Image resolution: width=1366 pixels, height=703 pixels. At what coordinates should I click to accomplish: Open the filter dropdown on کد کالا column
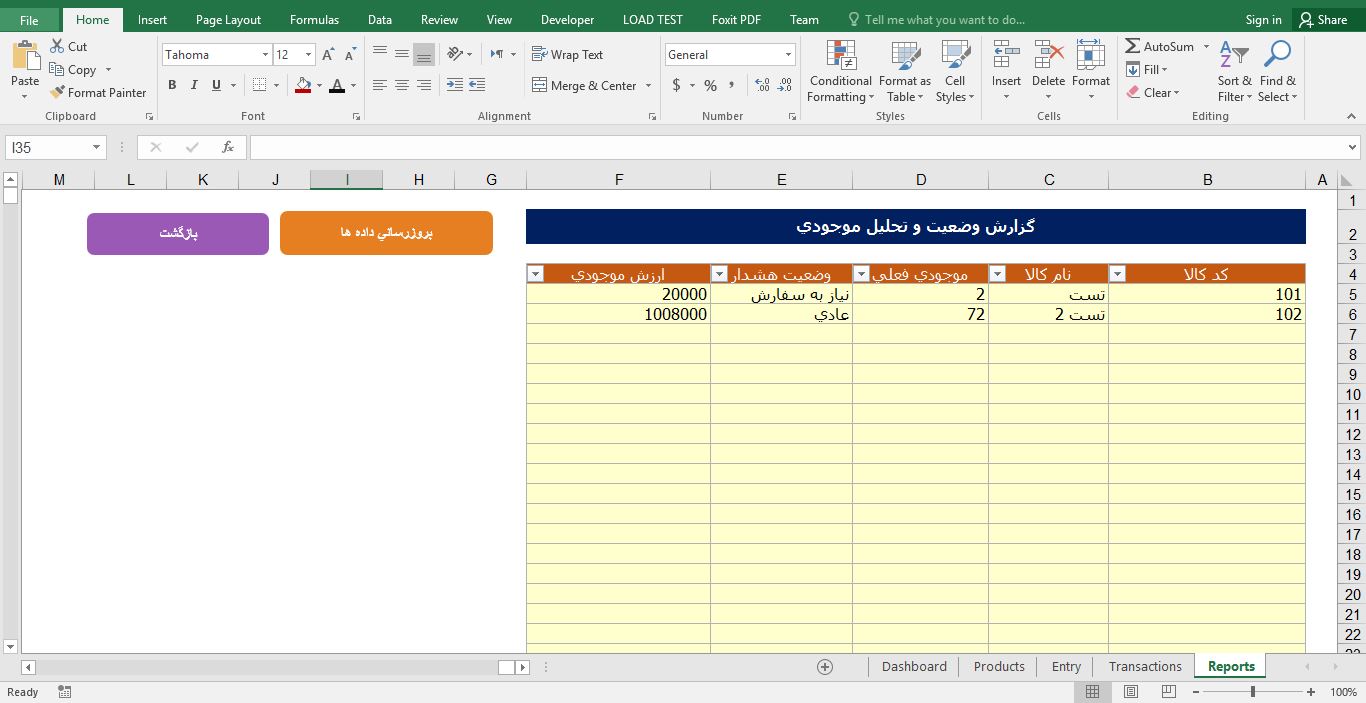(x=1117, y=273)
